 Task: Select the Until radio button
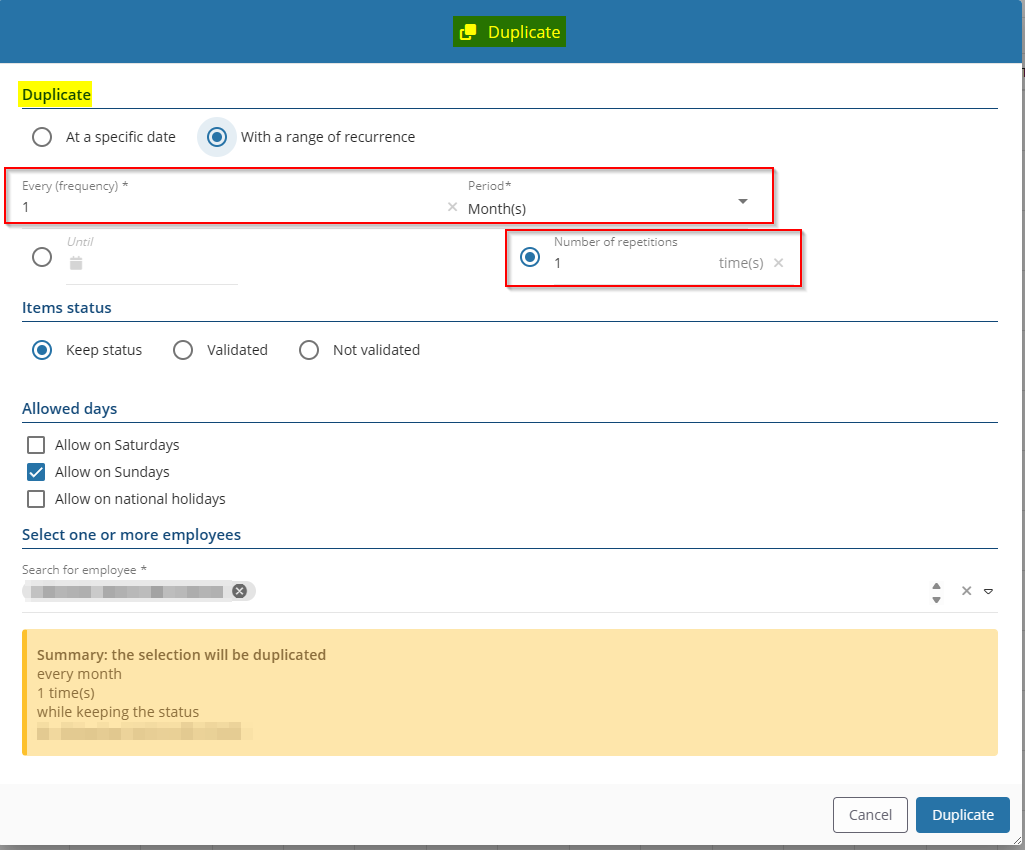coord(42,257)
